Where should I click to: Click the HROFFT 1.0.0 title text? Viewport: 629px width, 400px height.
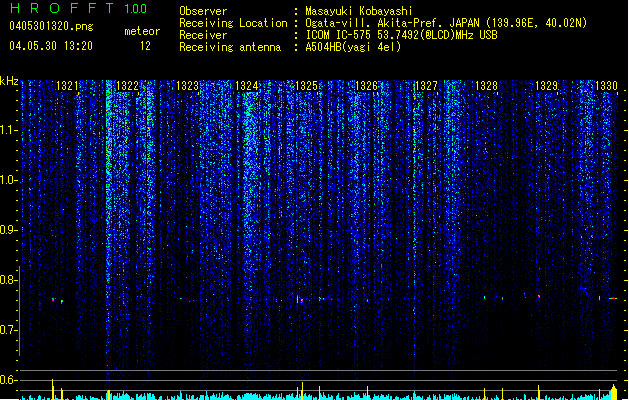click(79, 8)
